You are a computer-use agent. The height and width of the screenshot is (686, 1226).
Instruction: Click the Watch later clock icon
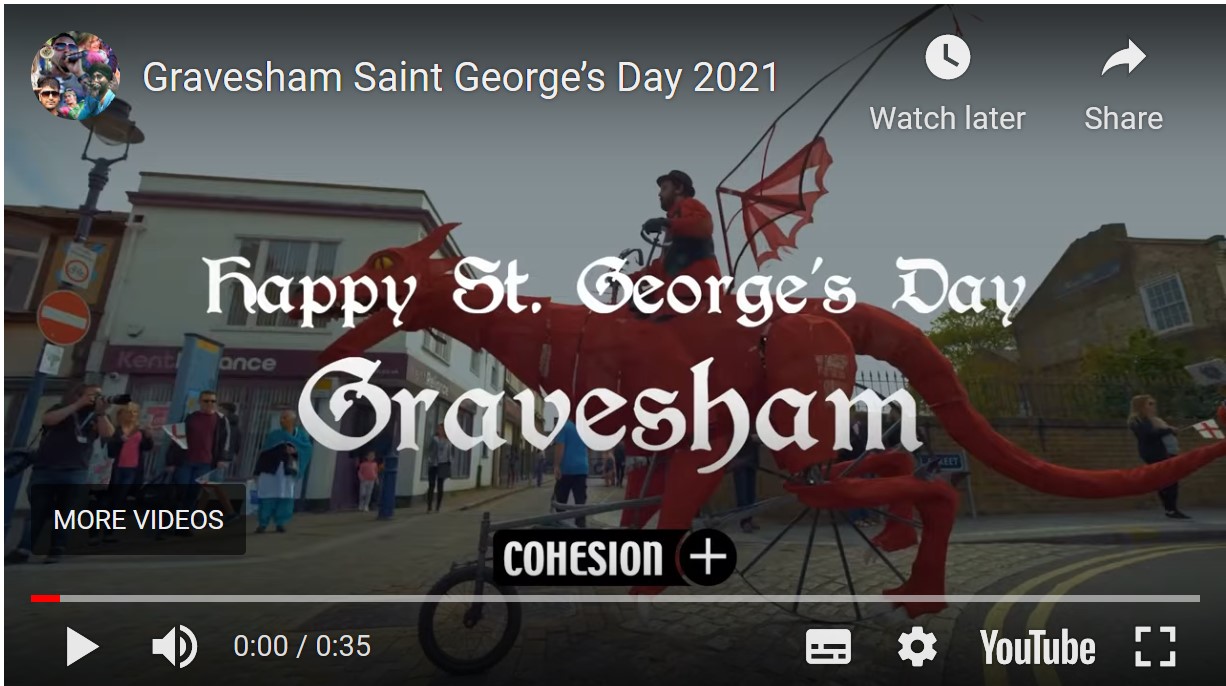coord(947,59)
